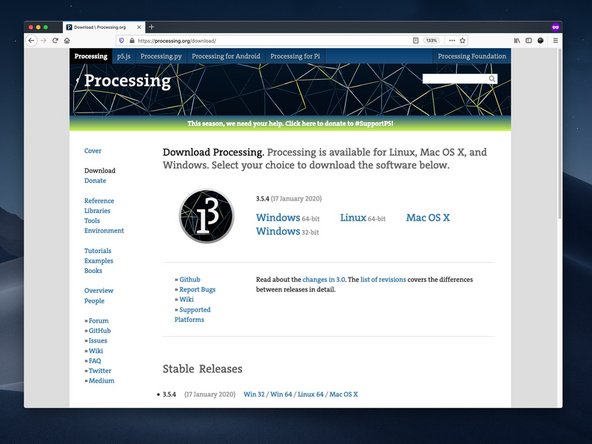This screenshot has width=592, height=444.
Task: Open the Library icon in the toolbar
Action: point(517,40)
